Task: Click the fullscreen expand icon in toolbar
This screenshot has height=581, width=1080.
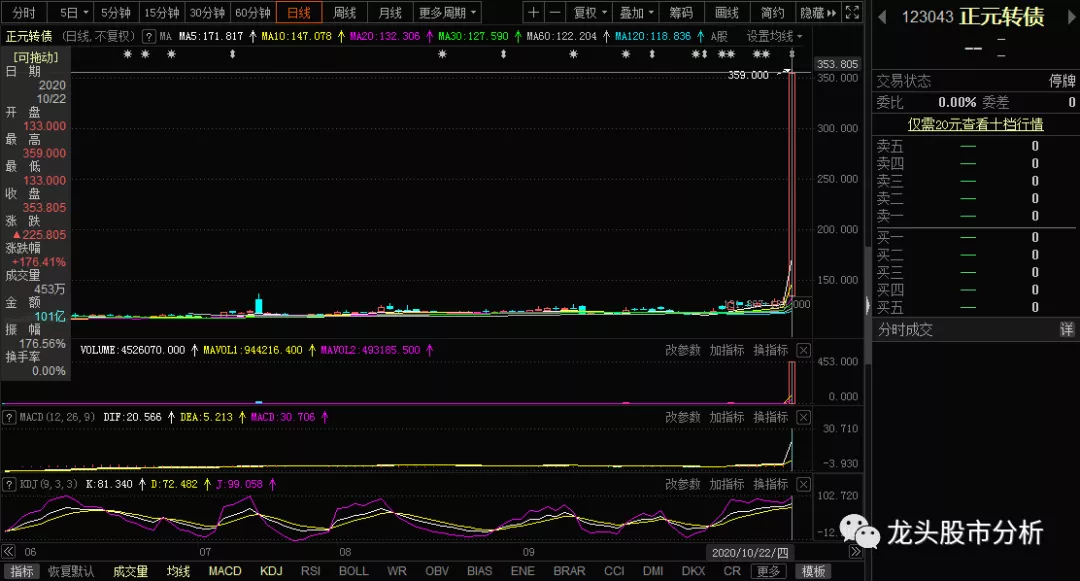Action: coord(851,13)
